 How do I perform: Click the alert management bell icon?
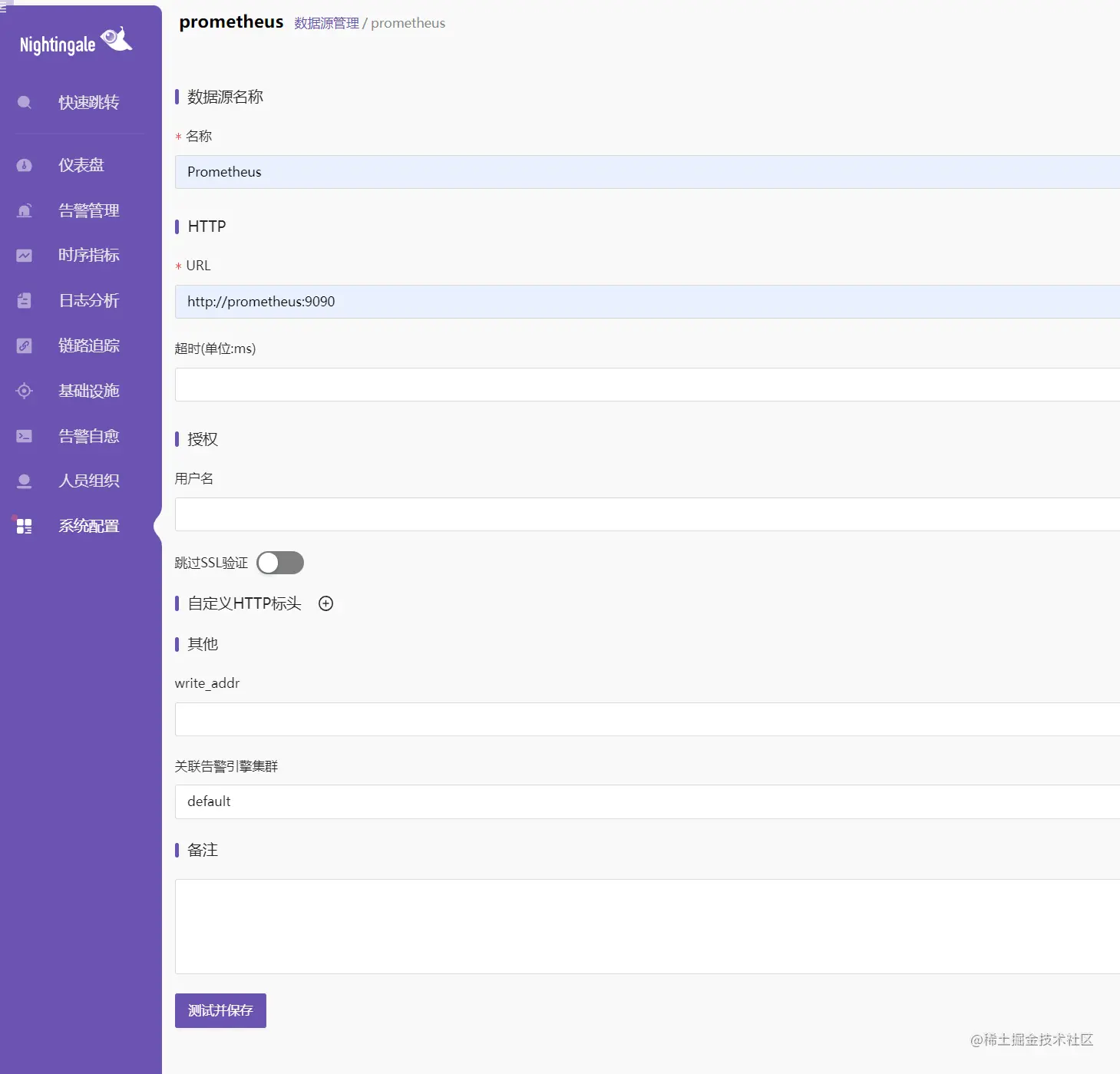(x=25, y=210)
